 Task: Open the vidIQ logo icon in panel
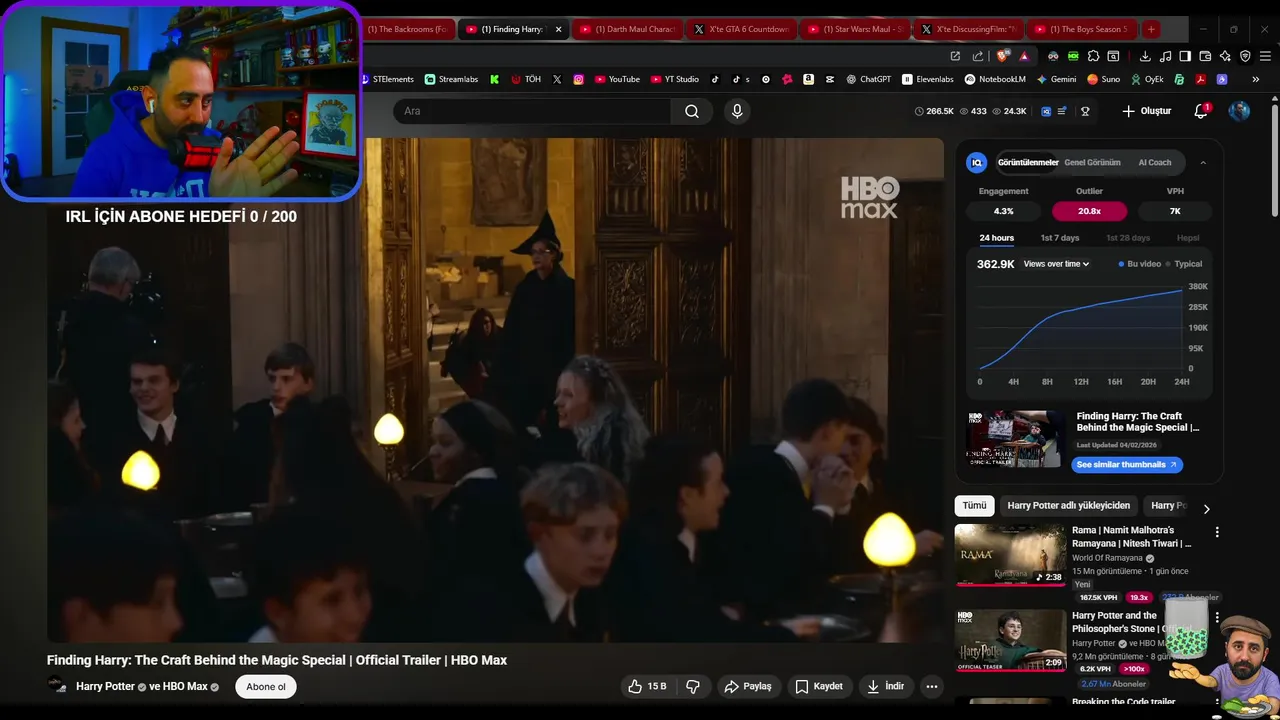(977, 162)
